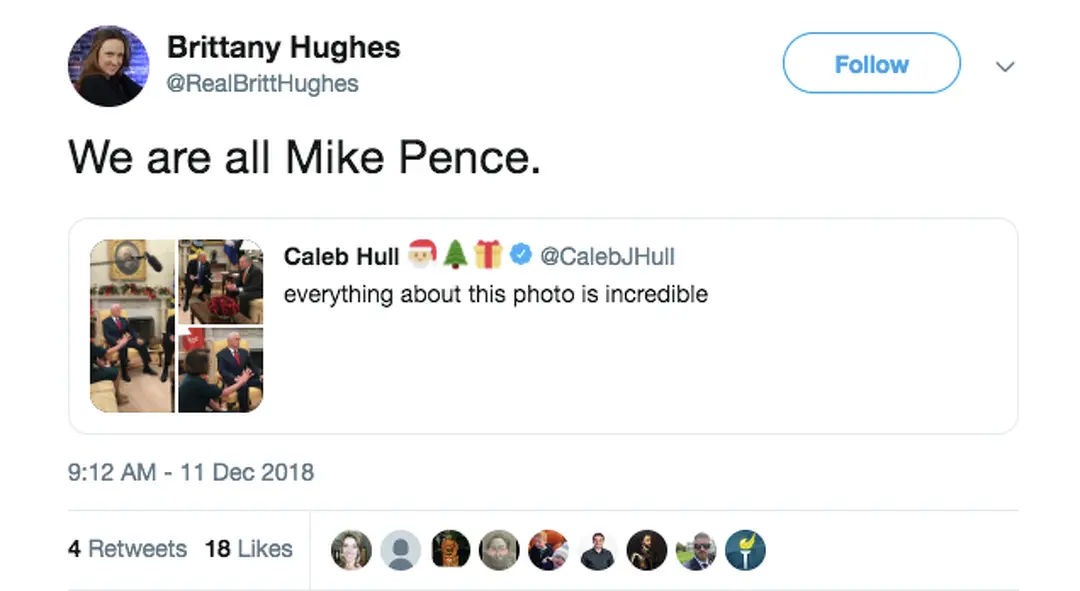Open the top-right photo in quoted tweet

(220, 281)
